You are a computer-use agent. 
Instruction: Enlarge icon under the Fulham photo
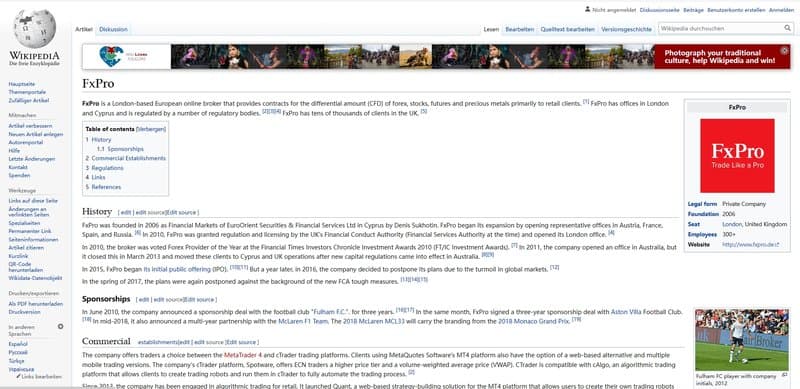pyautogui.click(x=784, y=375)
